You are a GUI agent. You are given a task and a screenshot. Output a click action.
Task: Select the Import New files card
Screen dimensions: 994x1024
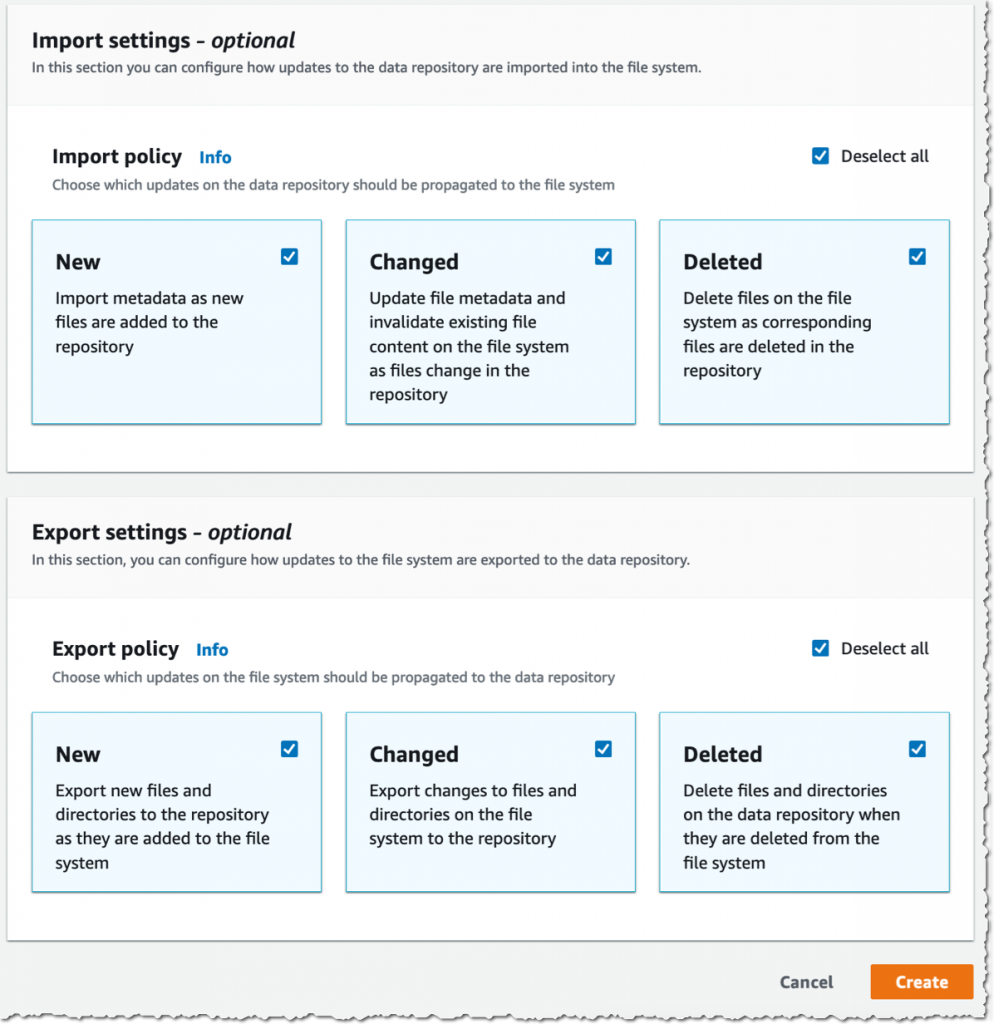[177, 322]
